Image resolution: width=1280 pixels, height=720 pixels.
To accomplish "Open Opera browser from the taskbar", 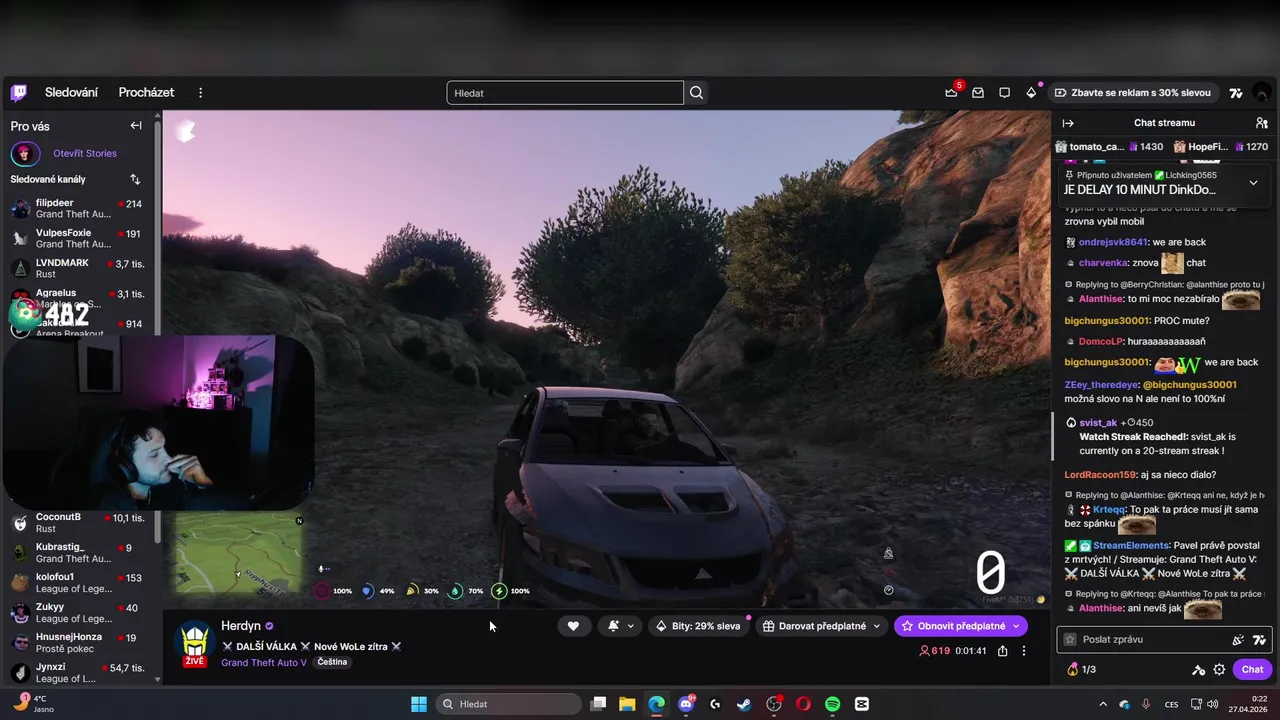I will (x=803, y=704).
